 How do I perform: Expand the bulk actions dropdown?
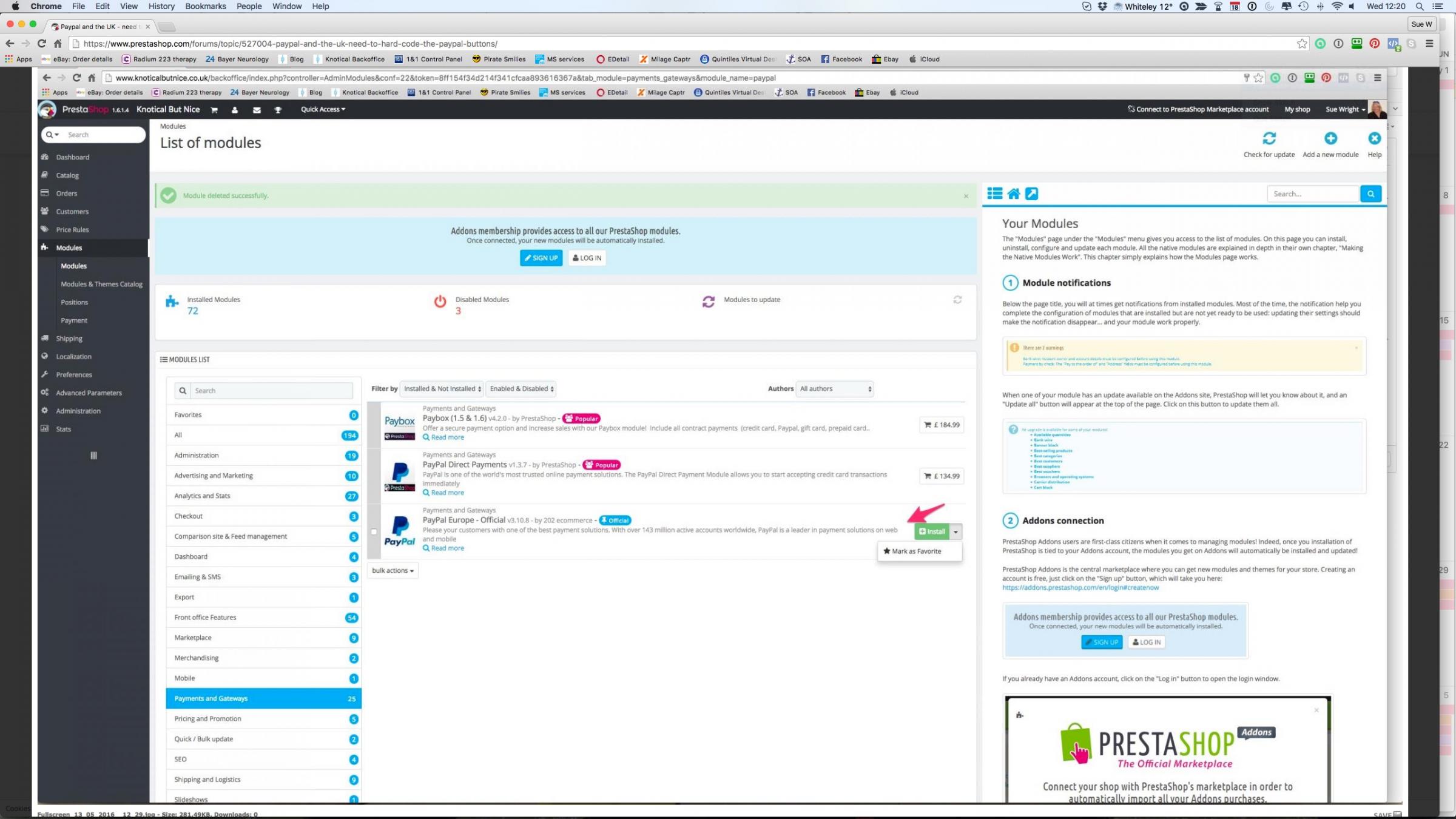tap(393, 571)
